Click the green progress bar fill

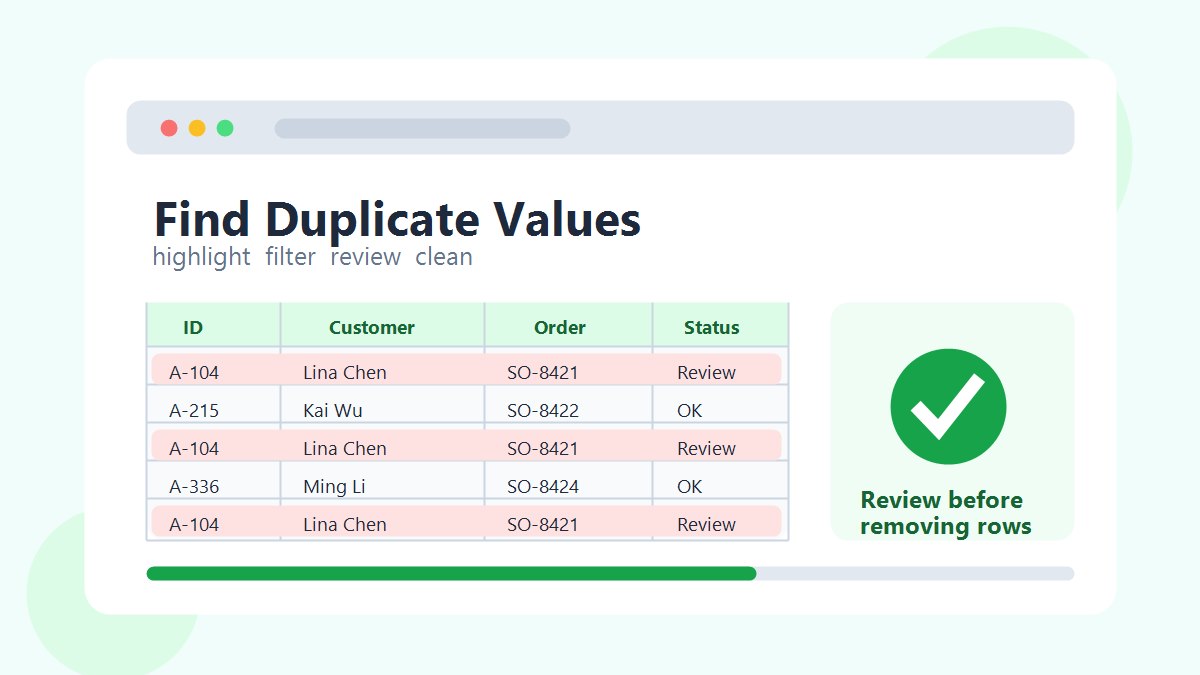coord(451,573)
